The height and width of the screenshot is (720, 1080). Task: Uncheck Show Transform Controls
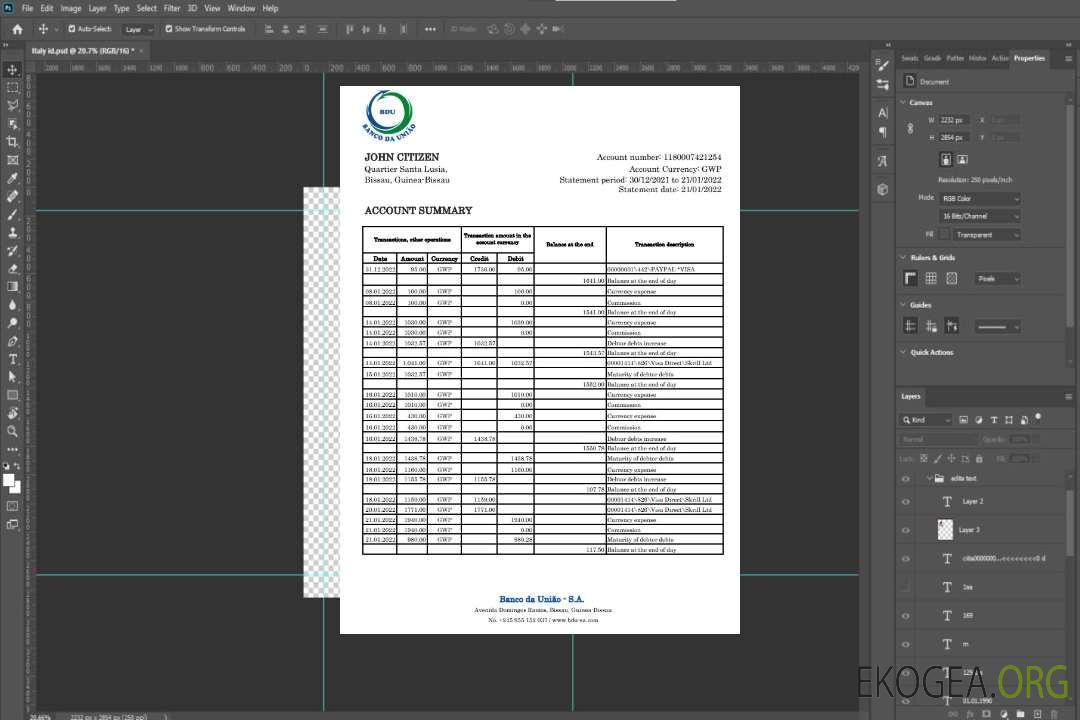coord(168,29)
